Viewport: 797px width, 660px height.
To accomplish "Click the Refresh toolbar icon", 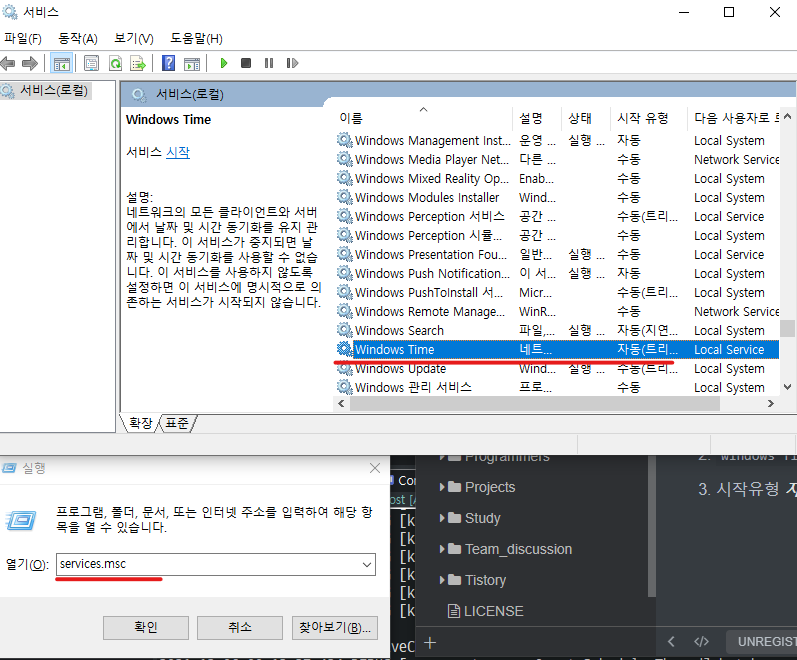I will [115, 64].
